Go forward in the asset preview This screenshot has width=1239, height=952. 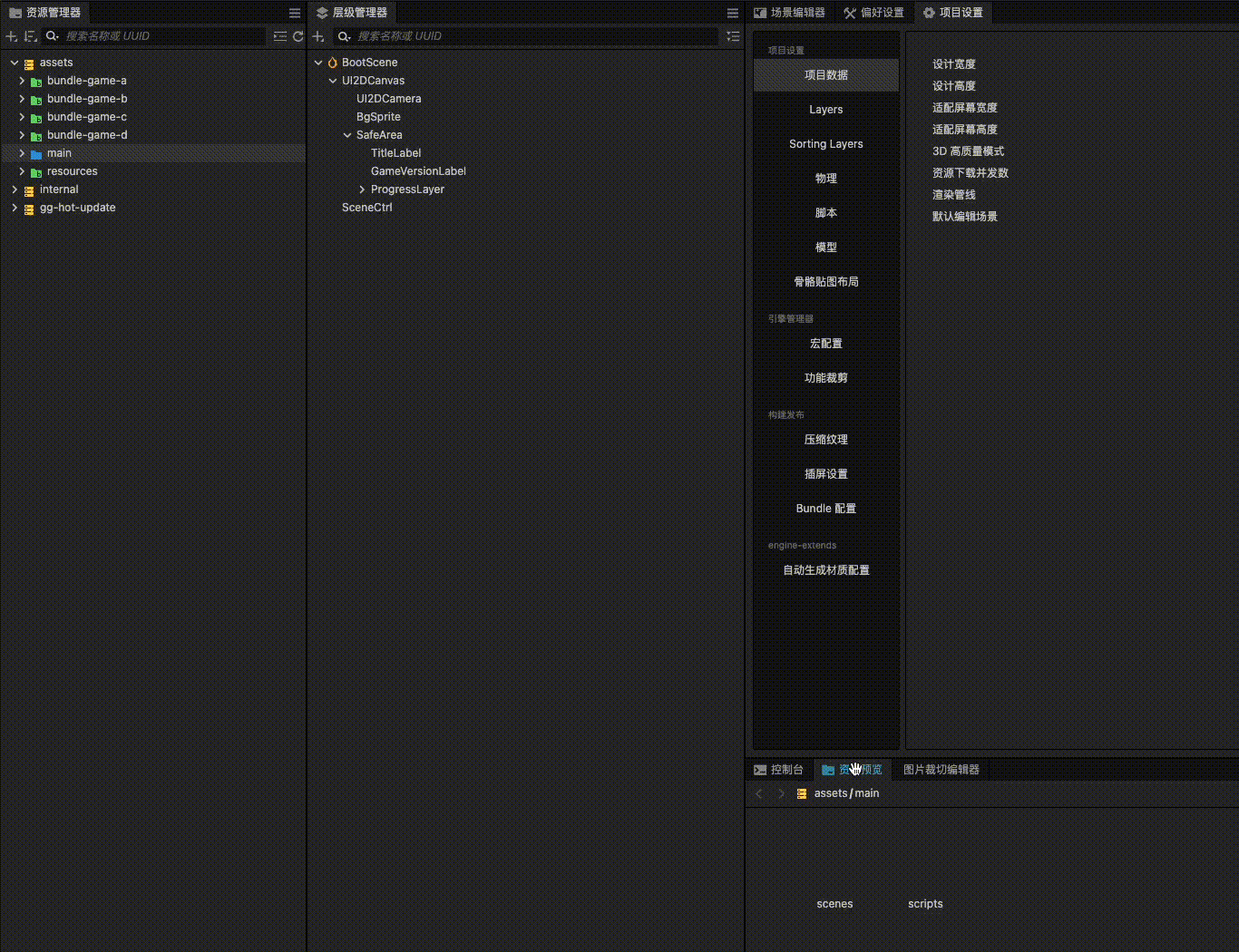coord(781,793)
